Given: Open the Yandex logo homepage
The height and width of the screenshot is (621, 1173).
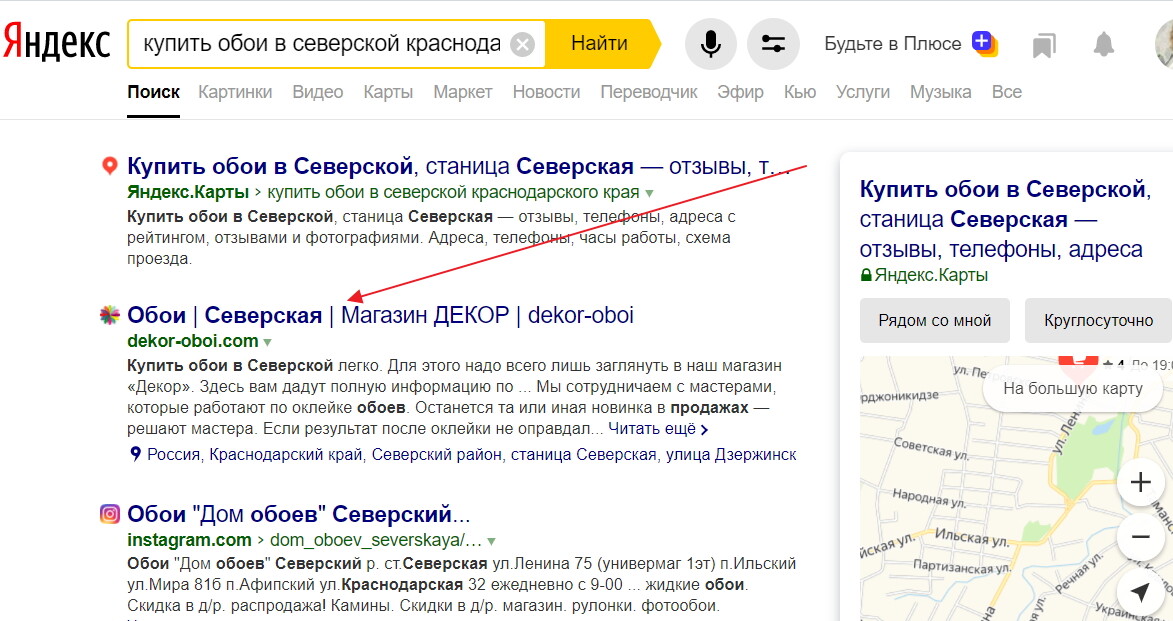Looking at the screenshot, I should coord(56,43).
